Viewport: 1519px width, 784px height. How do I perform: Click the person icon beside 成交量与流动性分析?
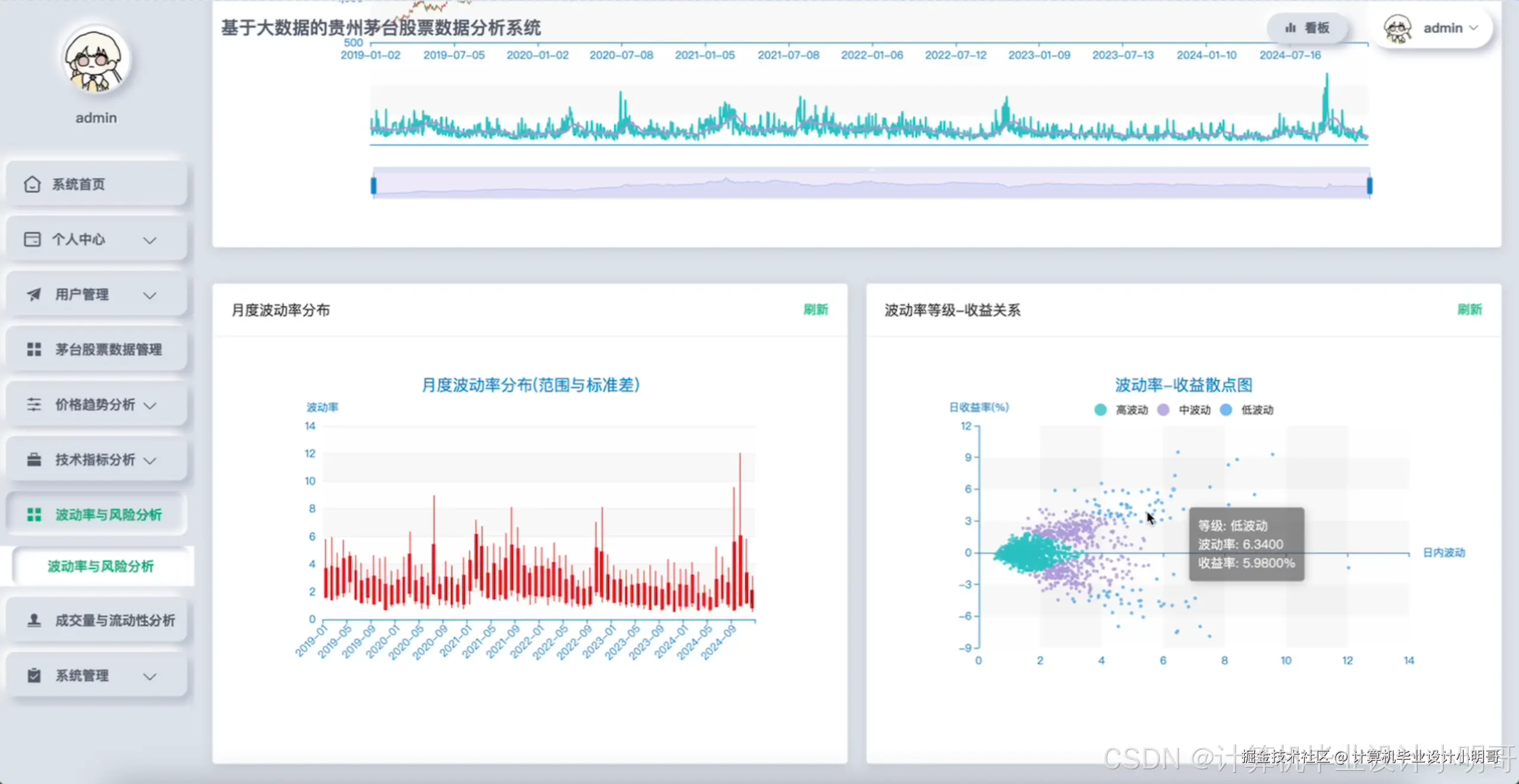[34, 620]
